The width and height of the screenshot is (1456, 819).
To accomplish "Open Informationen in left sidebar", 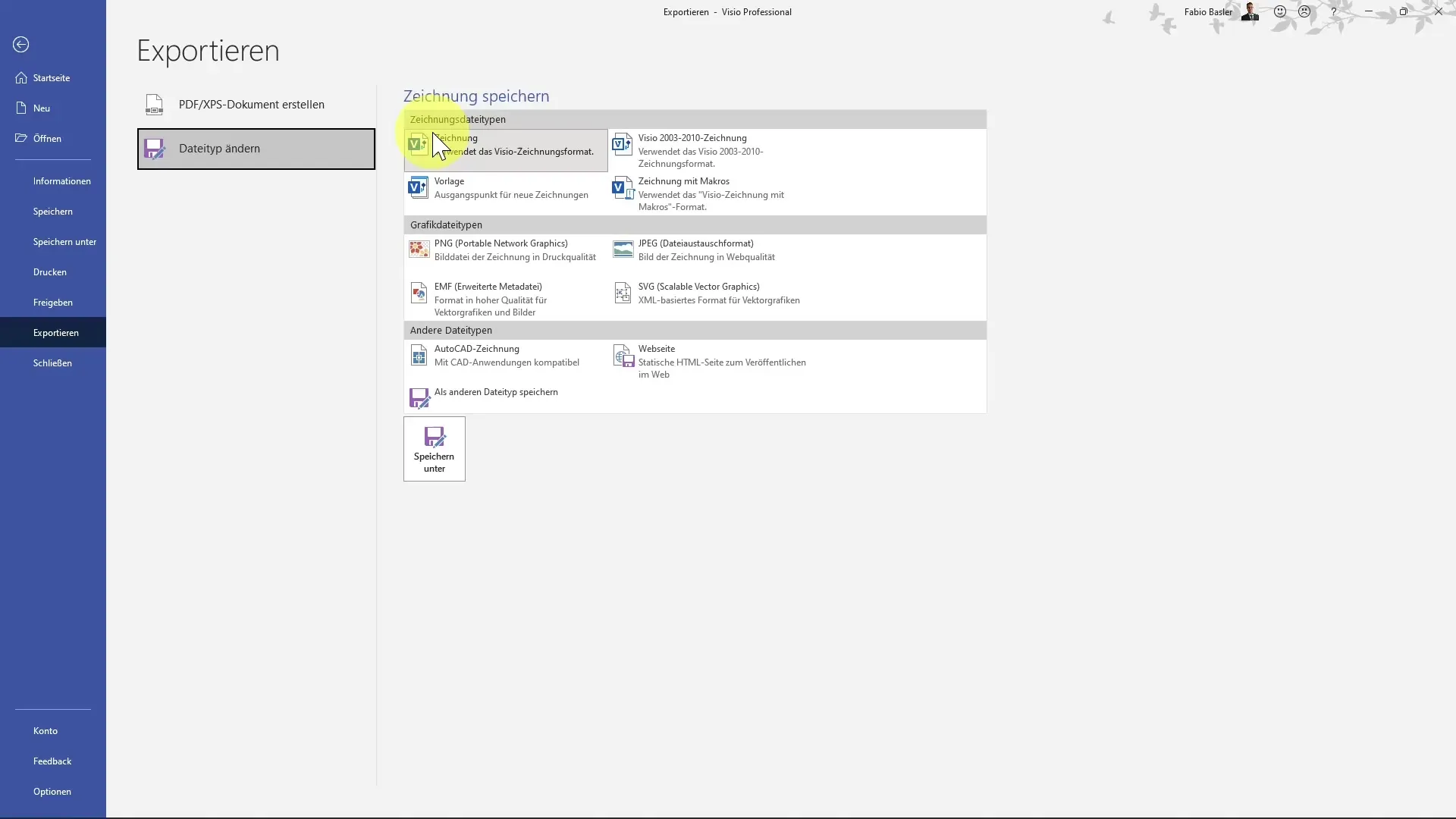I will [x=61, y=181].
